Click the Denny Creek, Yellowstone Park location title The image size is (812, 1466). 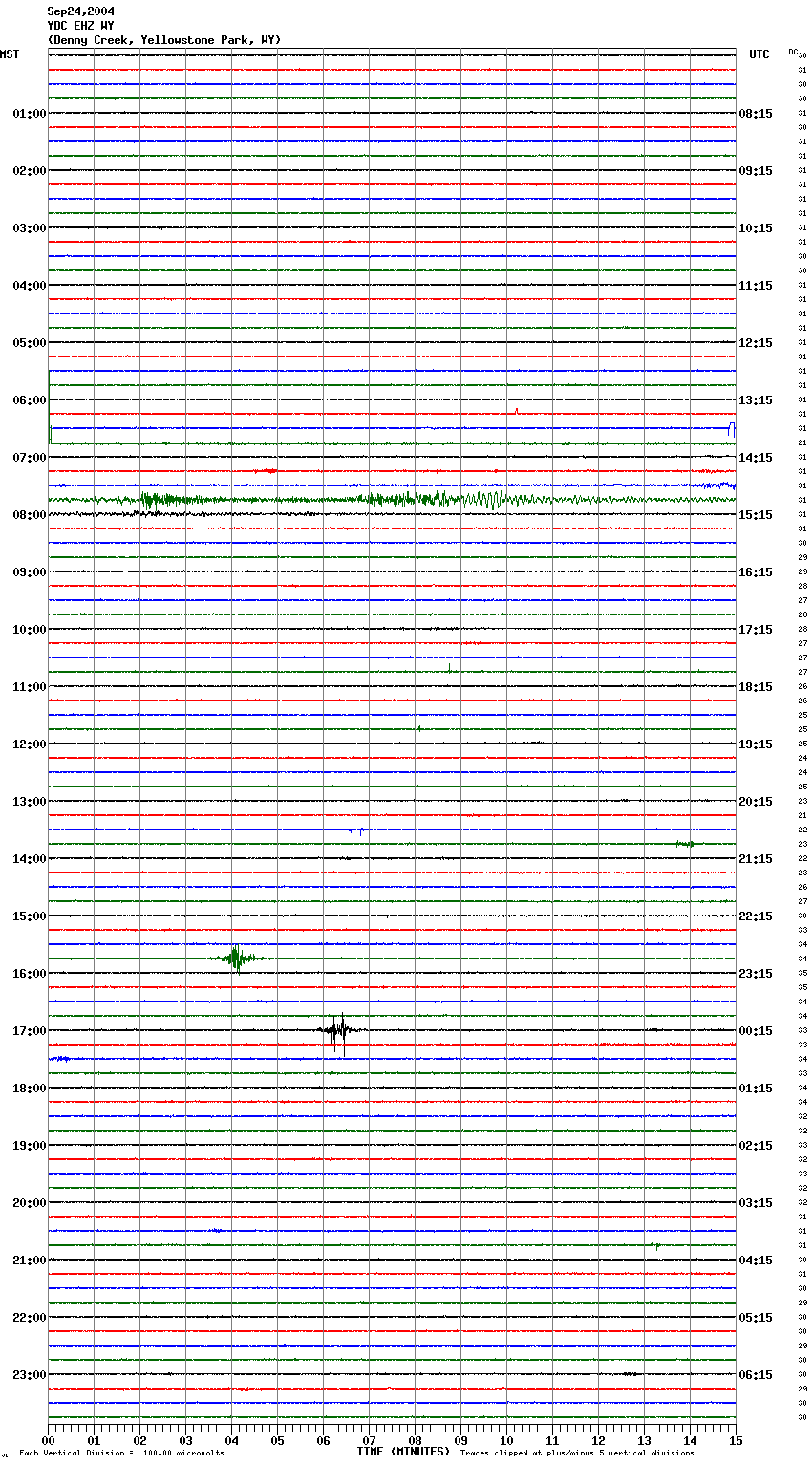click(x=164, y=40)
